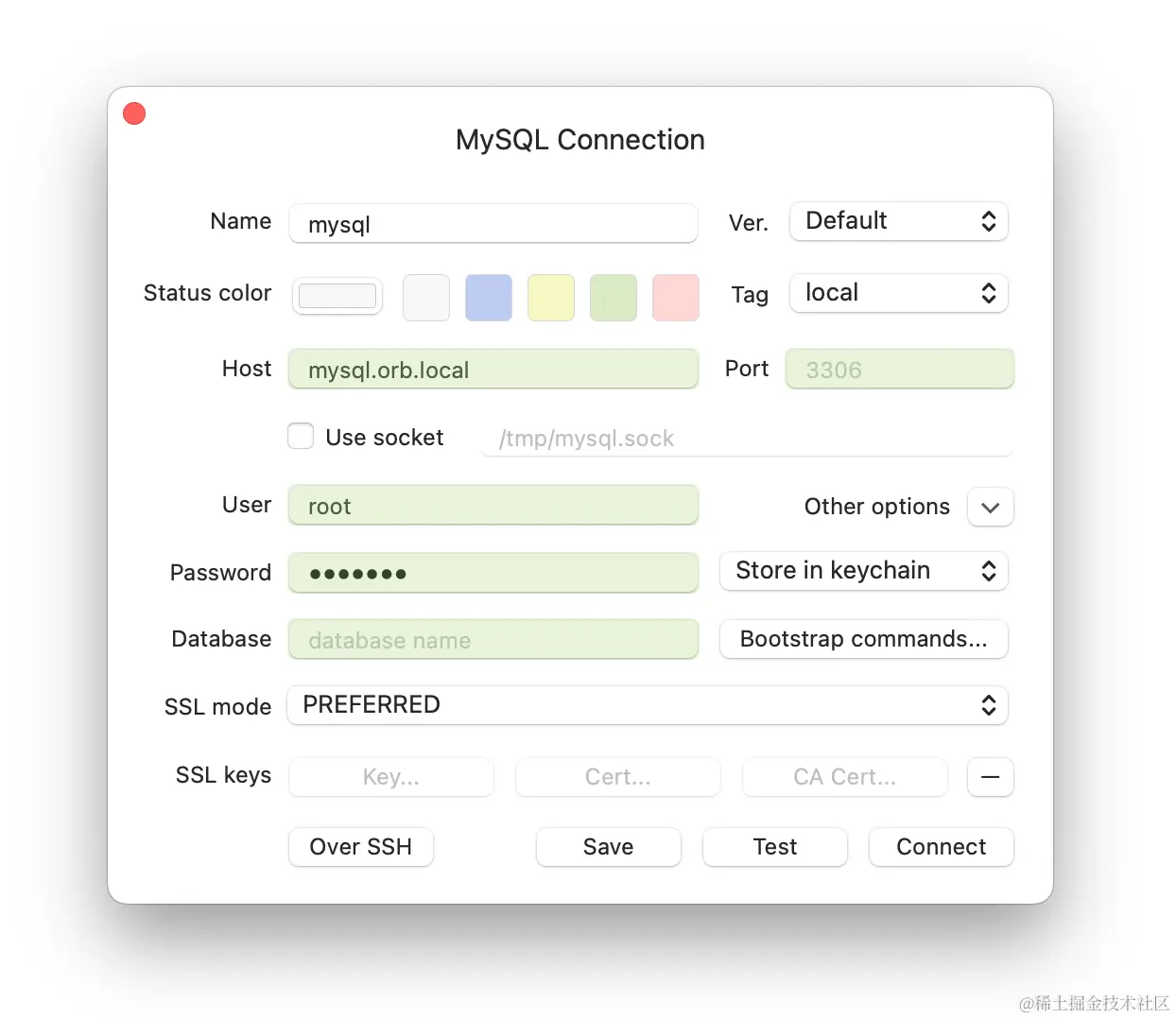The height and width of the screenshot is (1019, 1176).
Task: Open the Over SSH settings
Action: (360, 847)
